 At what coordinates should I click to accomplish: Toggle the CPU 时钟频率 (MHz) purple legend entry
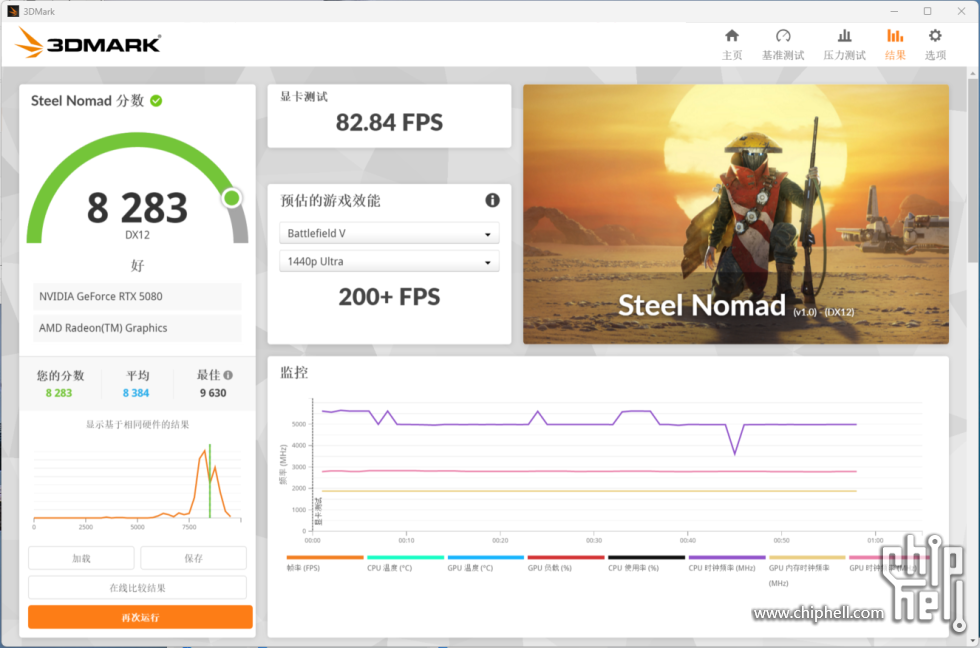coord(727,563)
